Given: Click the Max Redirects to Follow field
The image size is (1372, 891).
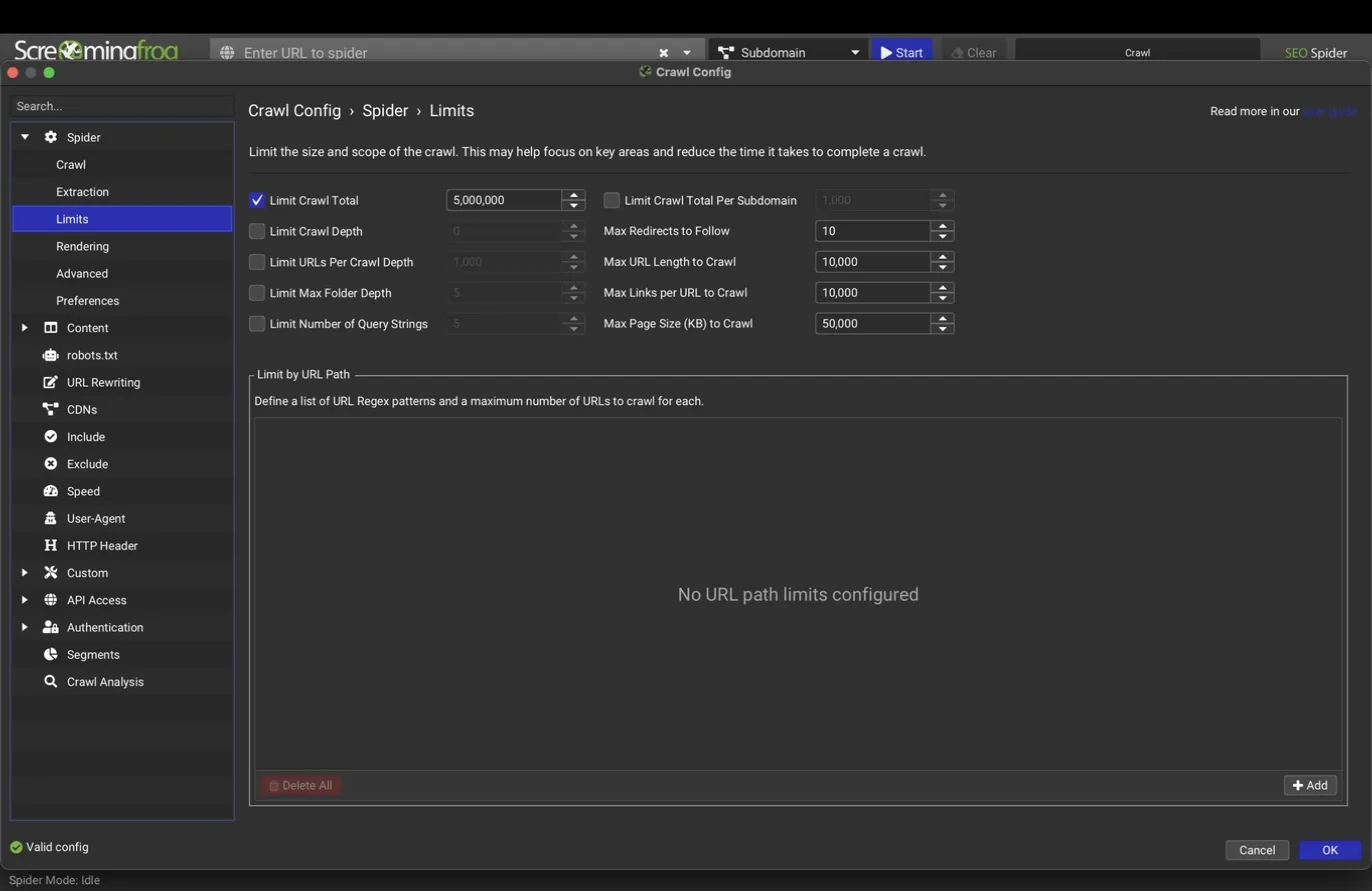Looking at the screenshot, I should (873, 231).
